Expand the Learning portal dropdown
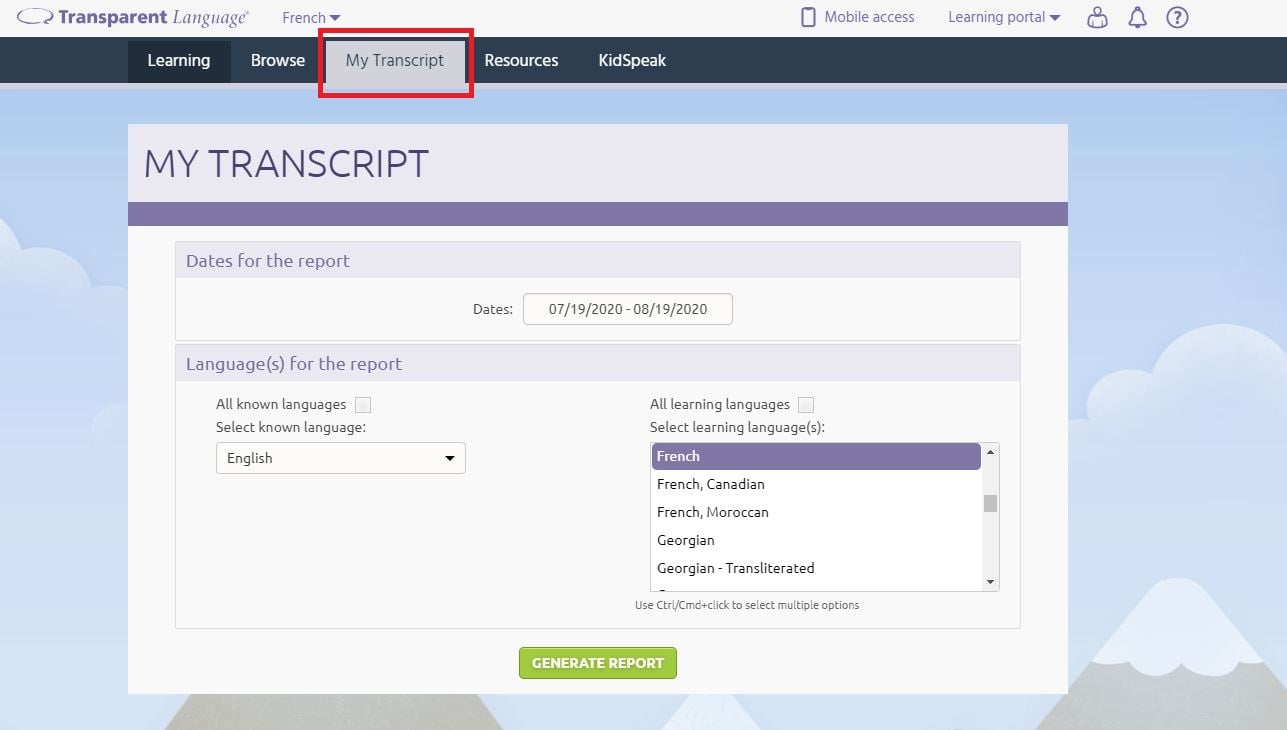The image size is (1287, 730). 1003,17
